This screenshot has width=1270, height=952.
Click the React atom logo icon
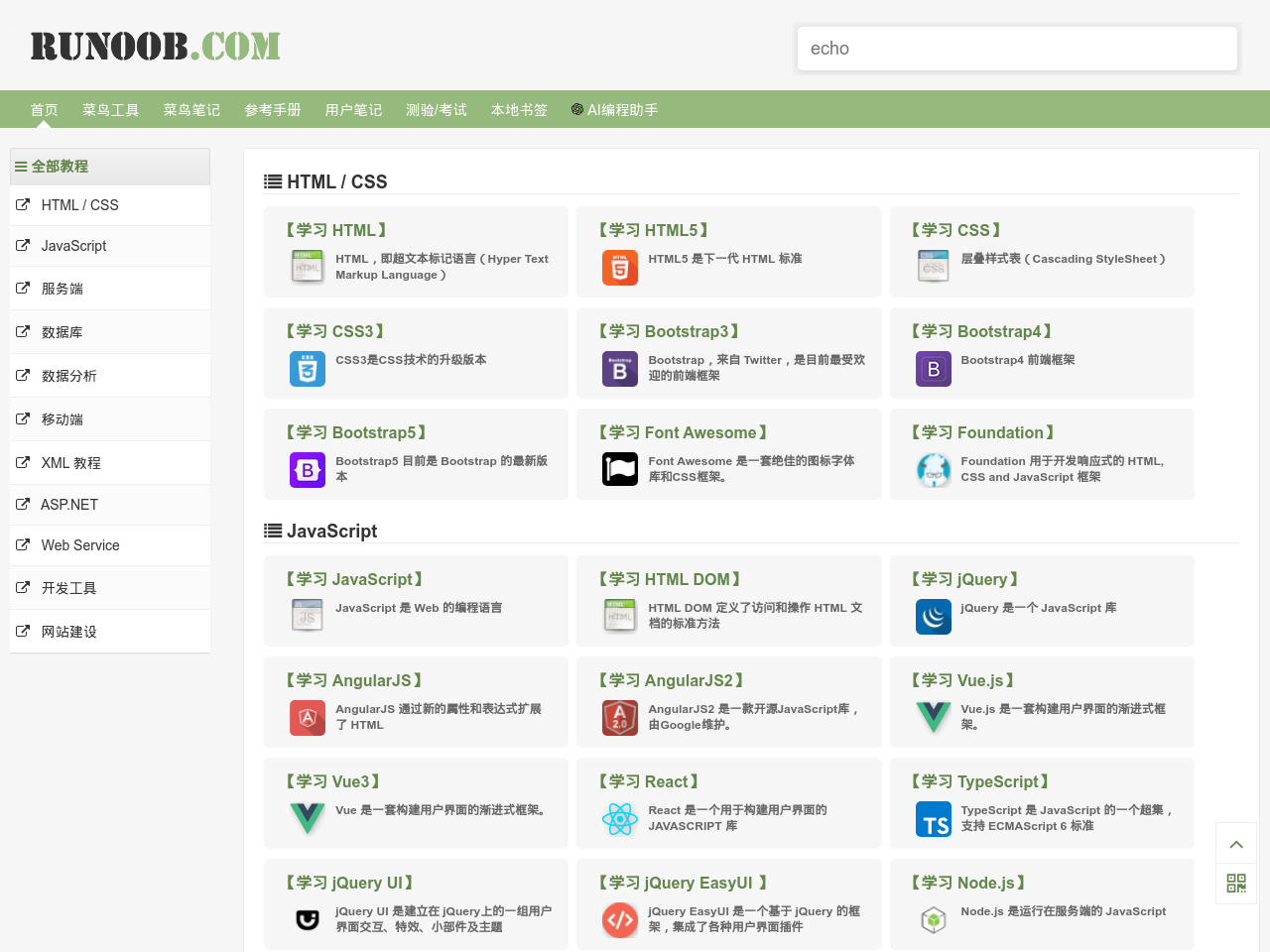pos(619,818)
